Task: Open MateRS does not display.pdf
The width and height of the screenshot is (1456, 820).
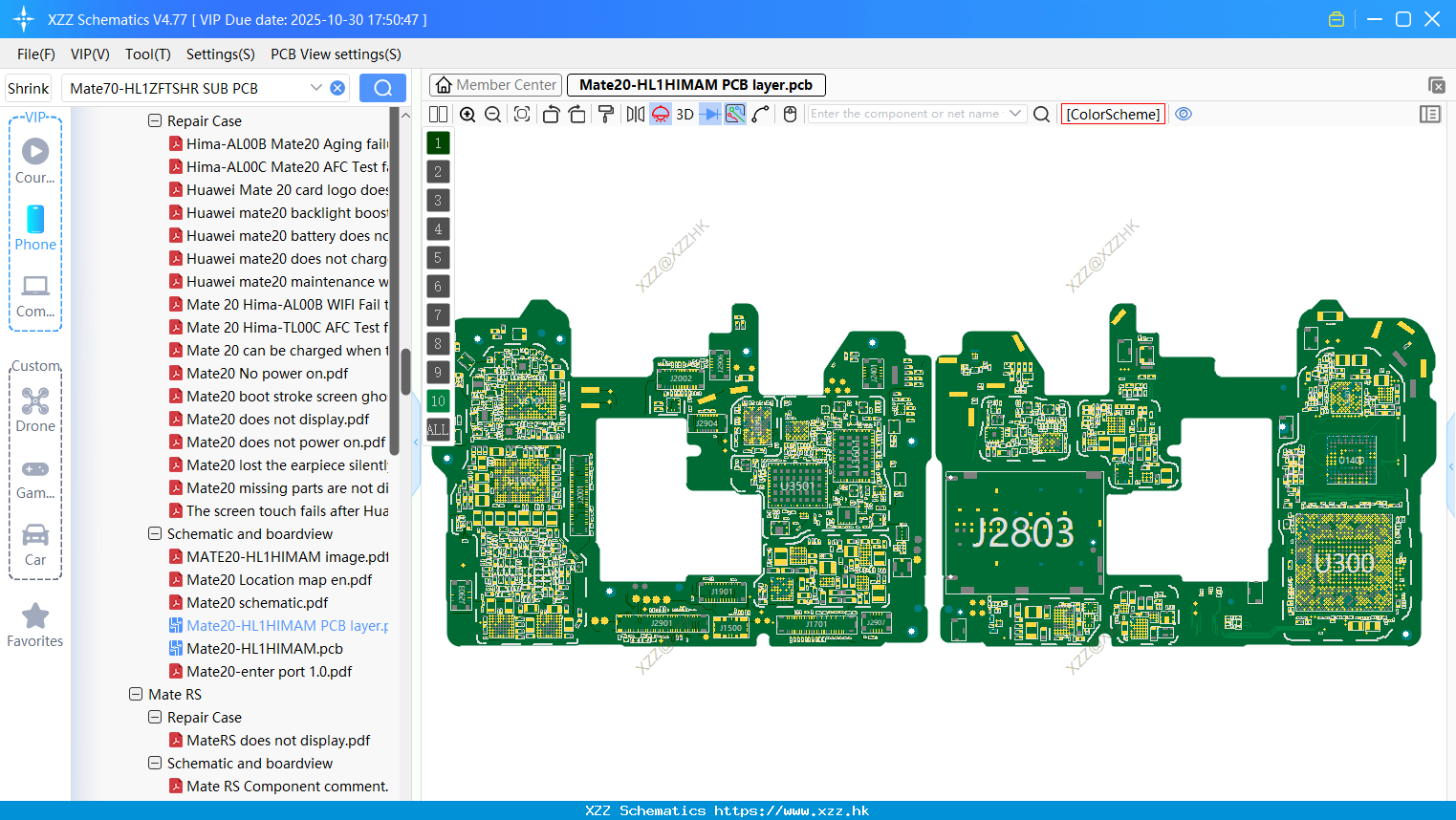Action: click(278, 741)
